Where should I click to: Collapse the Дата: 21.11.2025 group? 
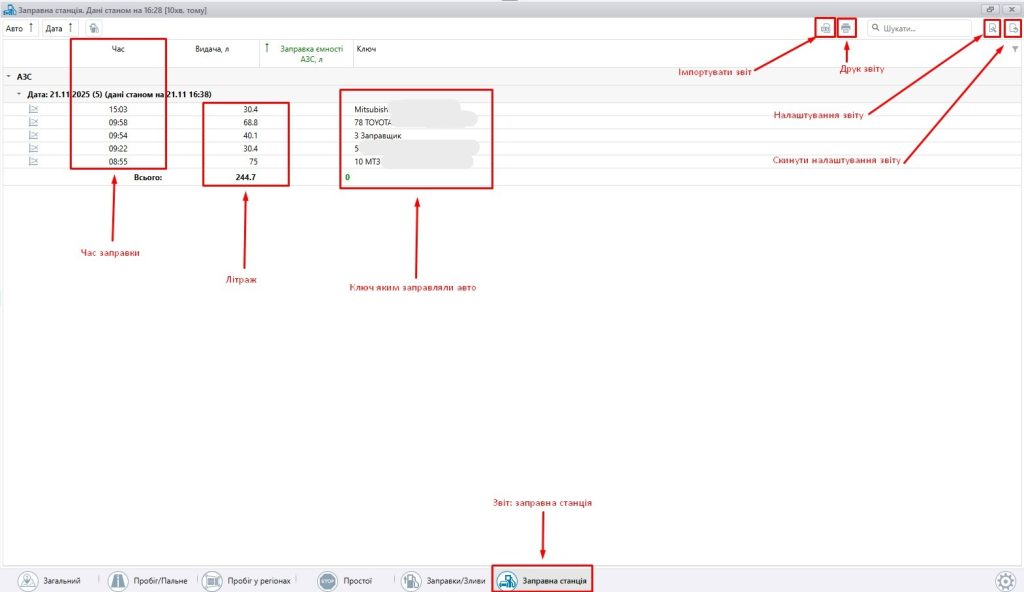[19, 94]
